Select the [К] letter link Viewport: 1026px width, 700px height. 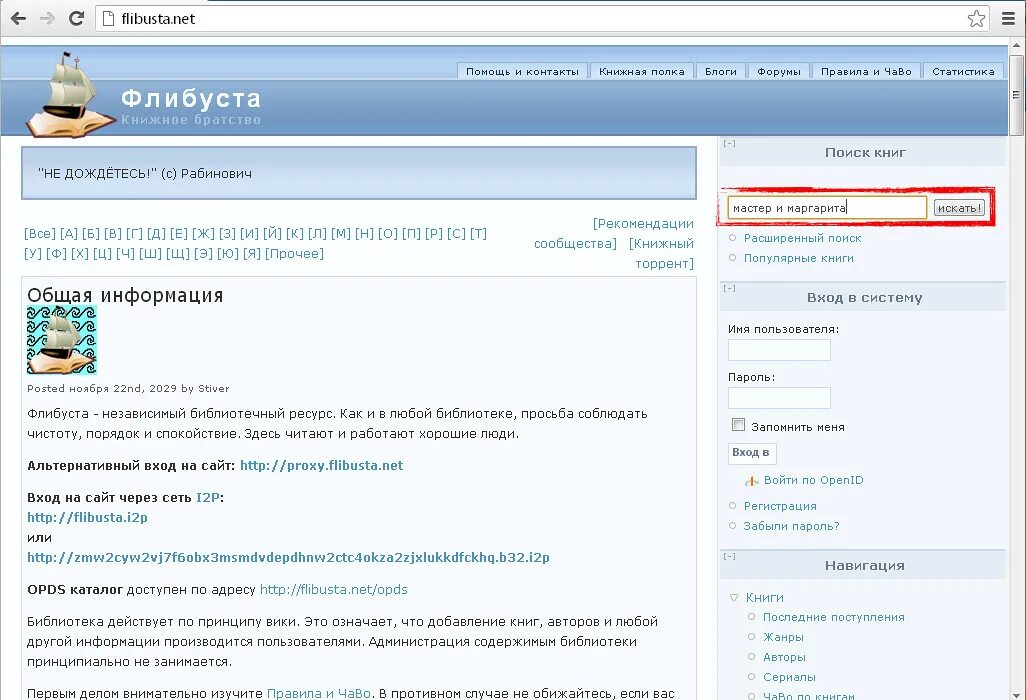[295, 234]
